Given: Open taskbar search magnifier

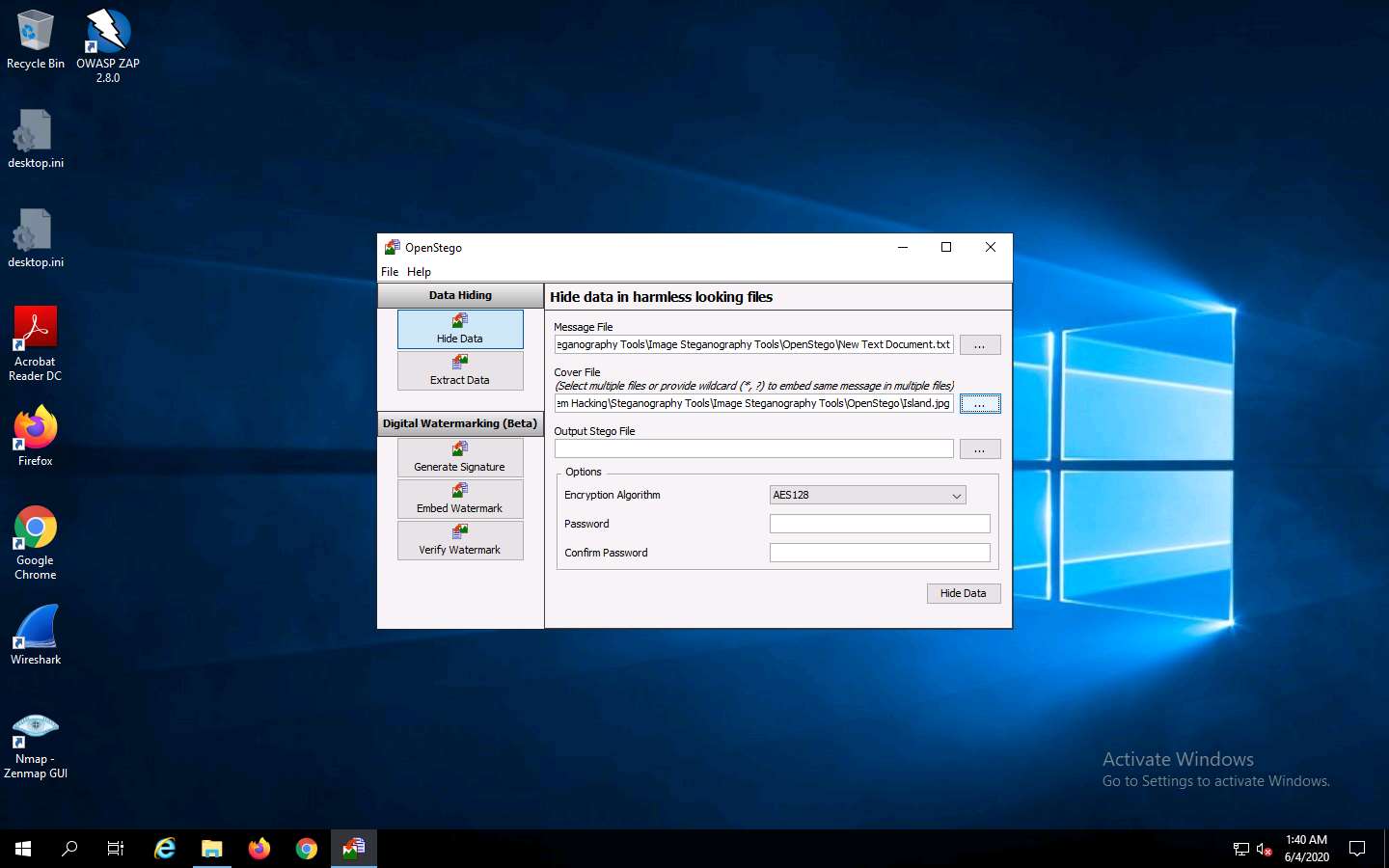Looking at the screenshot, I should (x=69, y=849).
